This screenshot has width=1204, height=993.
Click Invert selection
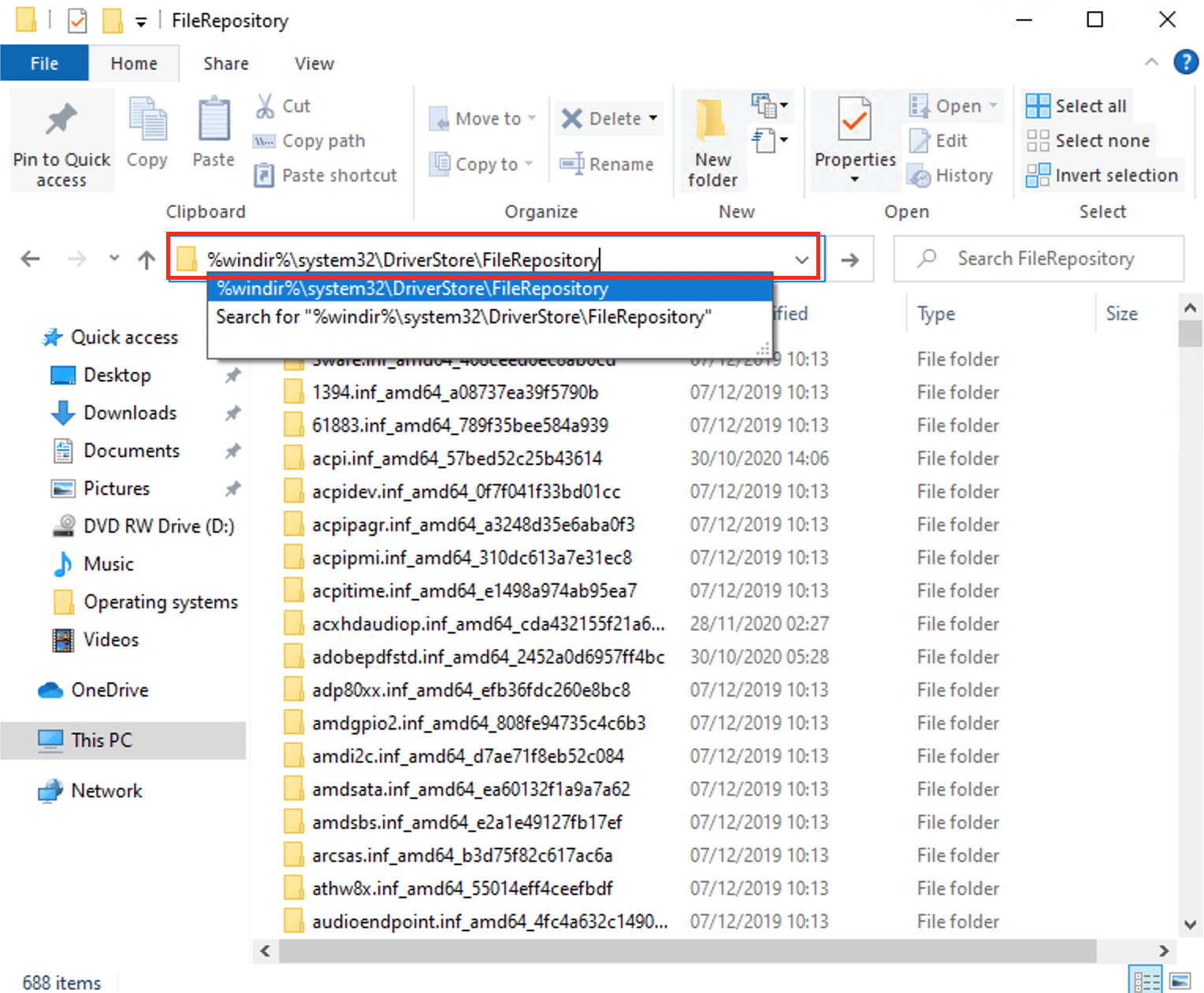(x=1102, y=175)
